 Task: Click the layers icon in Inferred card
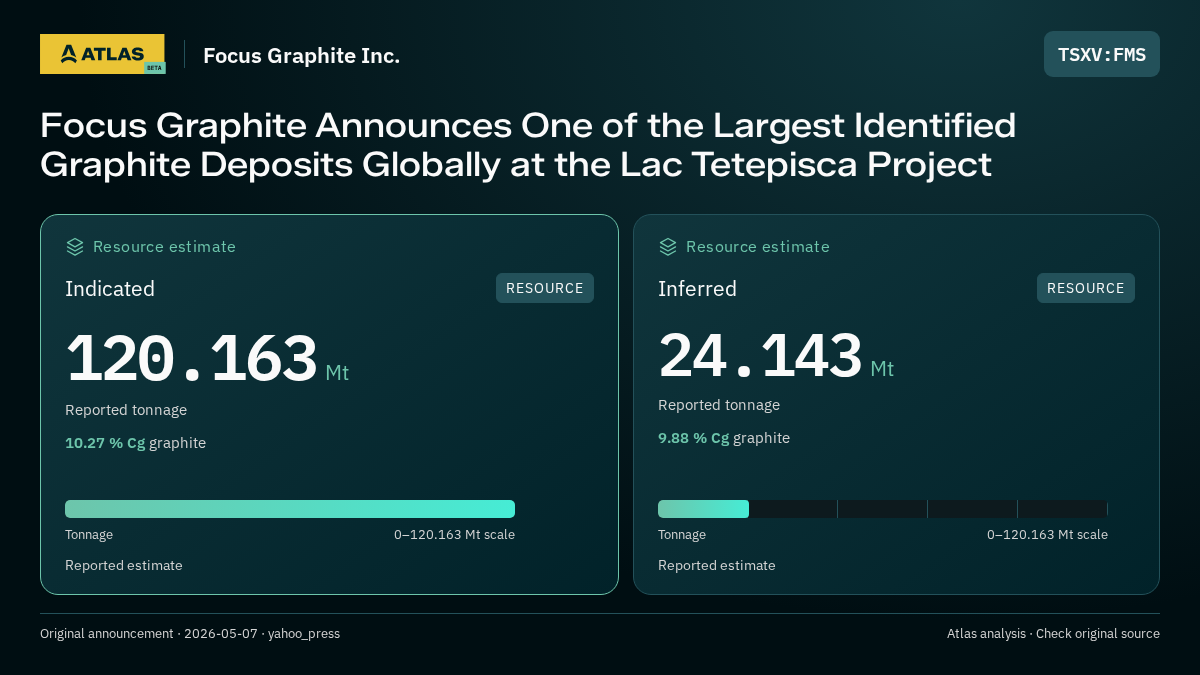[668, 247]
